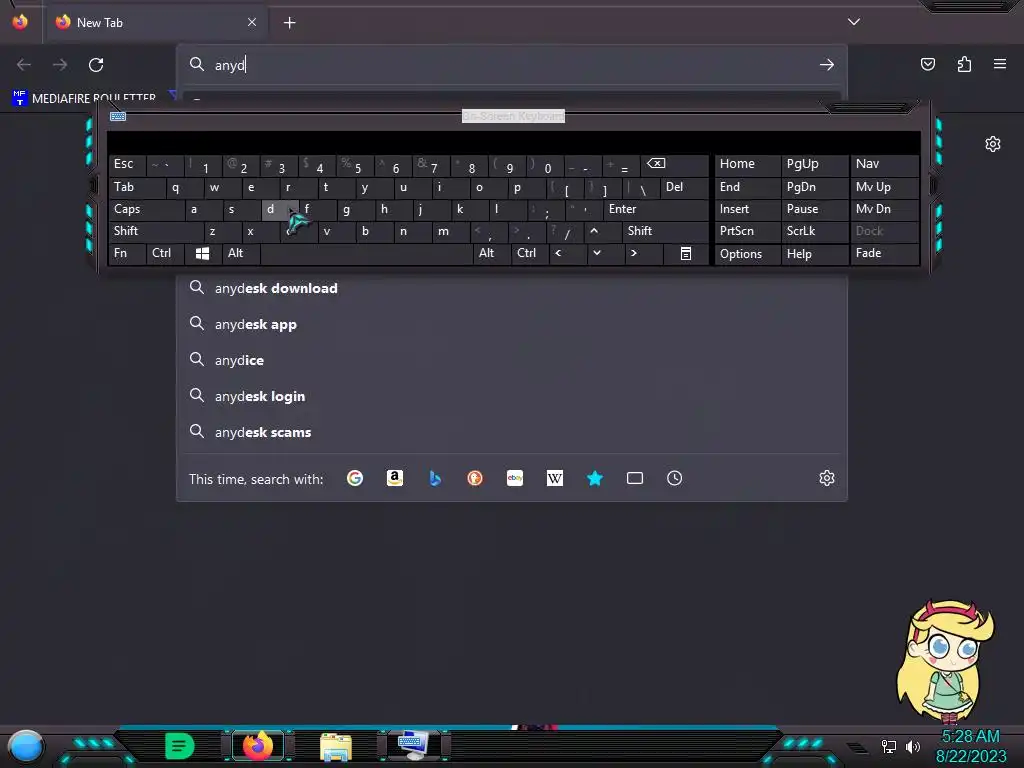This screenshot has width=1024, height=768.
Task: Open Firefox application menu (hamburger)
Action: point(1000,64)
